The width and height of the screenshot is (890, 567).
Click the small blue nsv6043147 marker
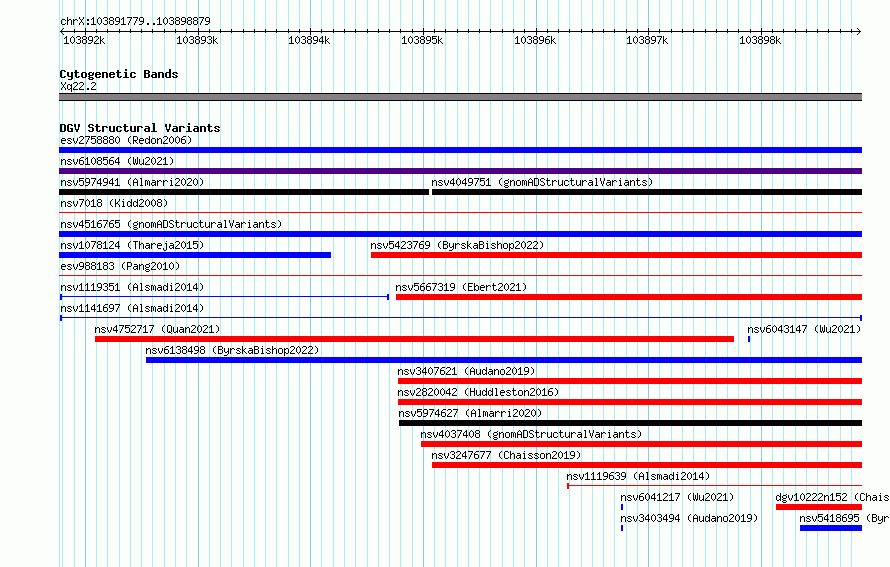(x=749, y=339)
